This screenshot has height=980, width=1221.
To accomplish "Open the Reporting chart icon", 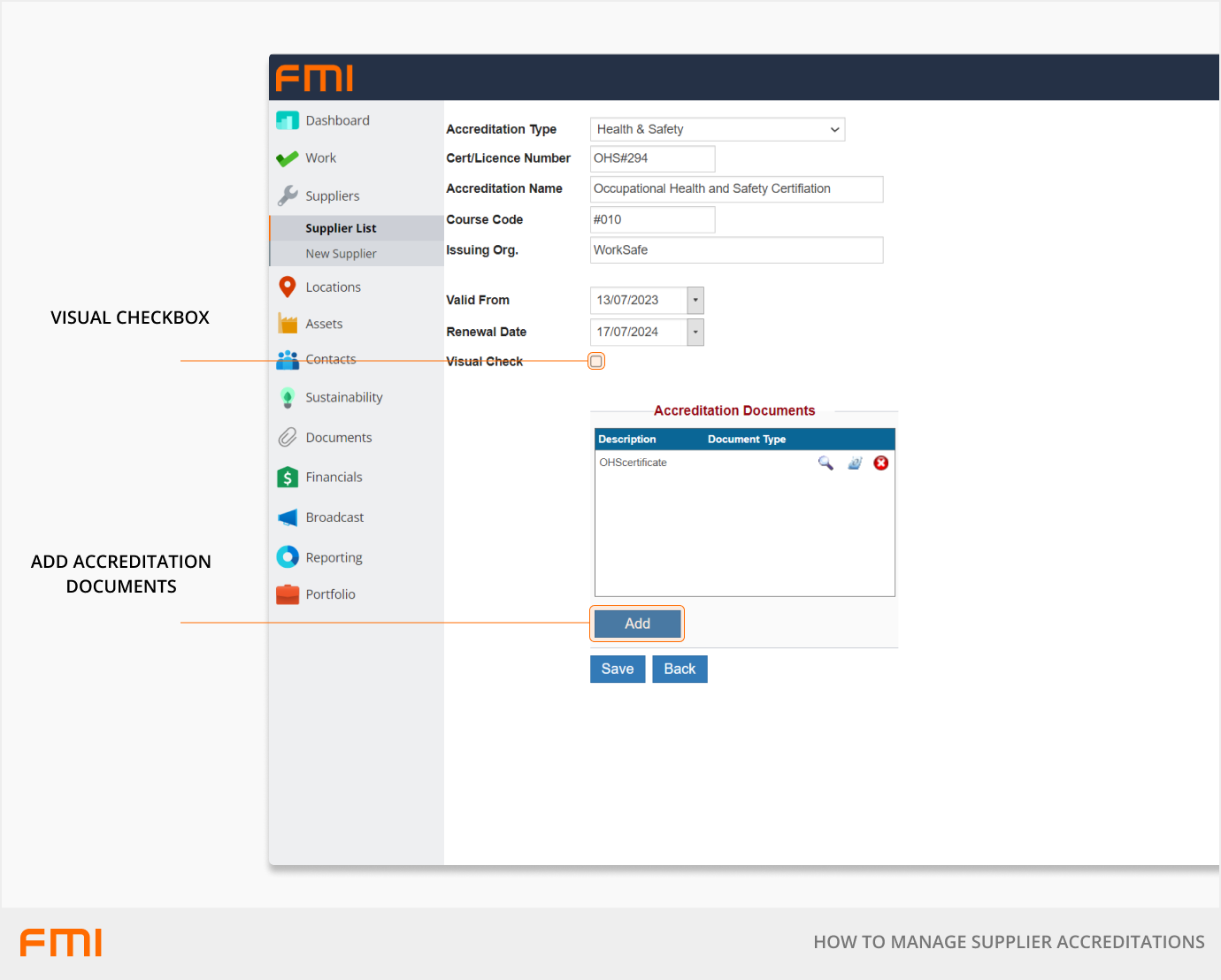I will pos(288,557).
